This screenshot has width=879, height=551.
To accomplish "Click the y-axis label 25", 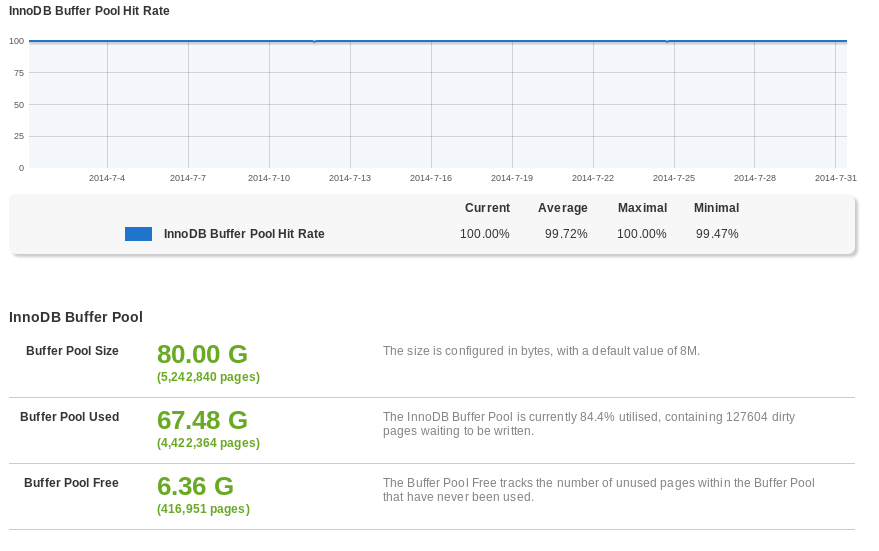I will click(19, 136).
